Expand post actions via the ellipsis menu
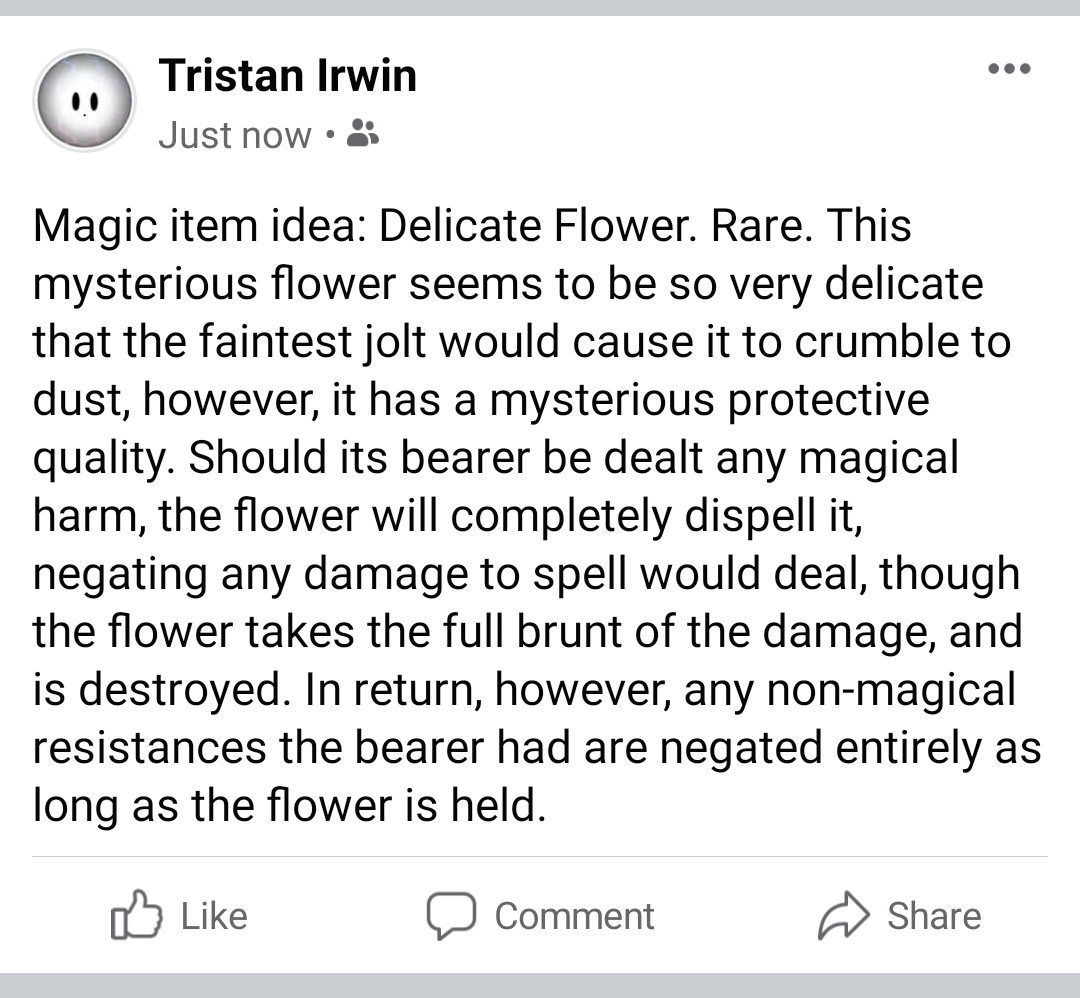Image resolution: width=1080 pixels, height=998 pixels. (x=1009, y=68)
